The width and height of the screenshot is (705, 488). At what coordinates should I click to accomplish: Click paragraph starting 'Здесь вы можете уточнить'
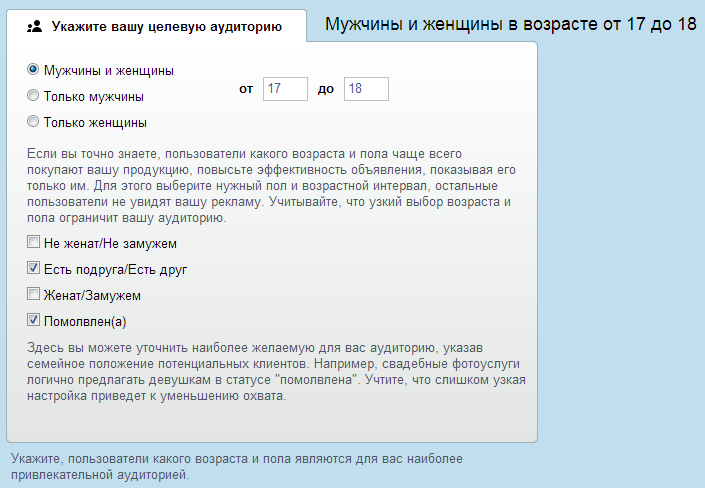tap(276, 372)
